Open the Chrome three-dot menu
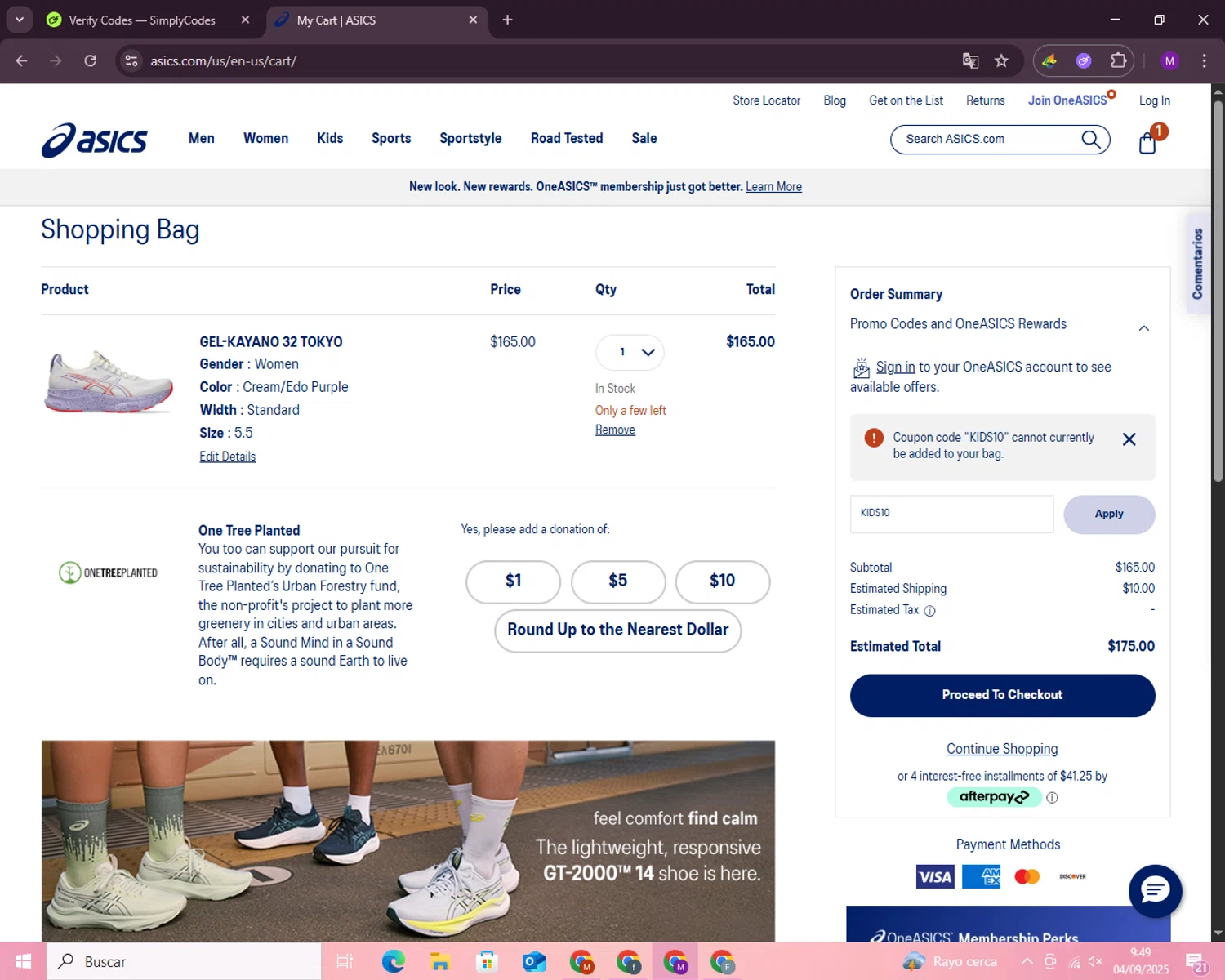Viewport: 1225px width, 980px height. 1204,60
